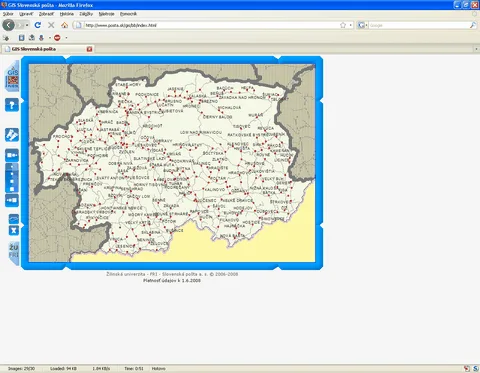480x373 pixels.
Task: Set largest zoom level square on scale
Action: [x=12, y=189]
